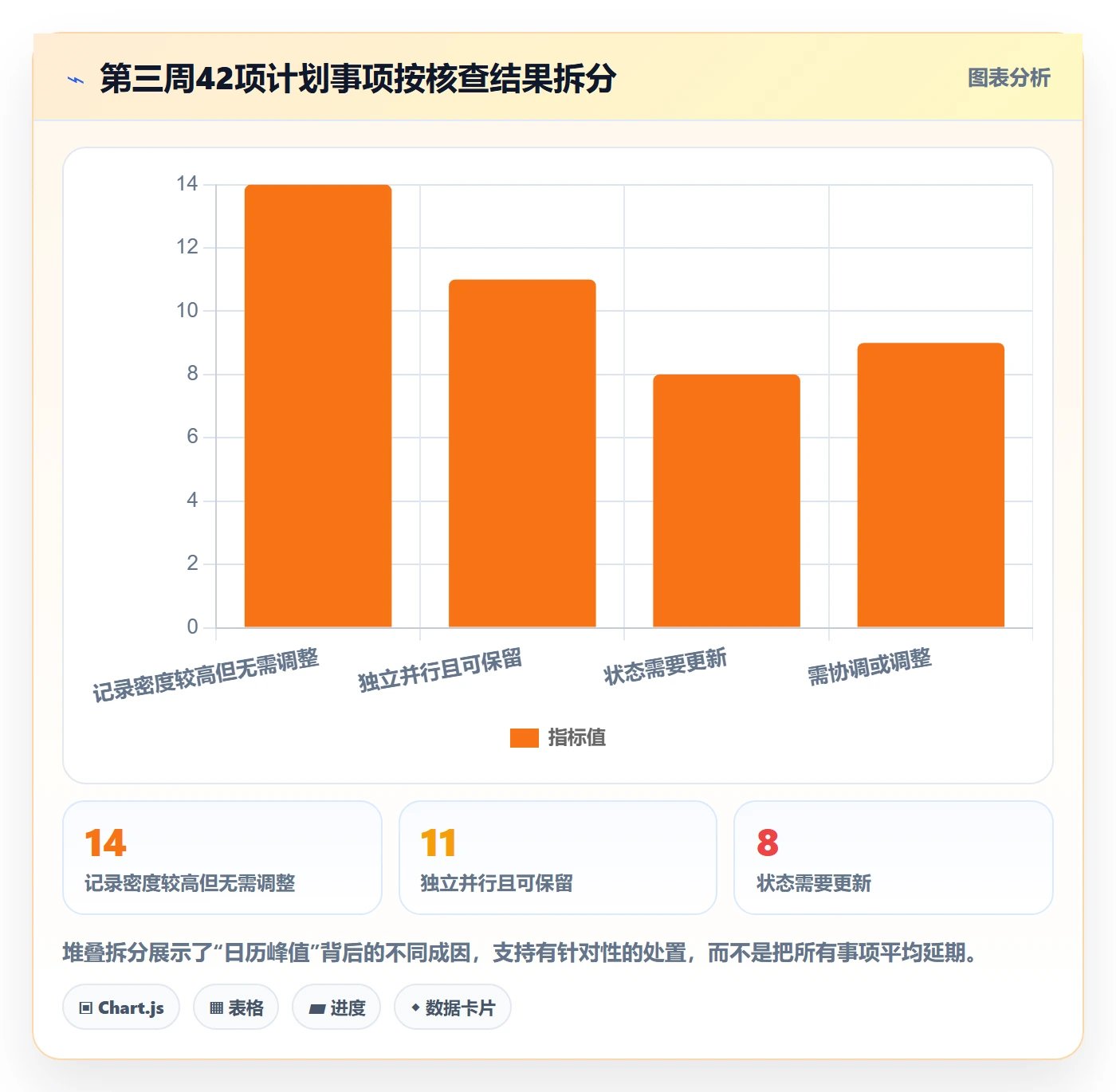Image resolution: width=1116 pixels, height=1092 pixels.
Task: Click the description text starting with 堆叠拆分展示了
Action: [520, 953]
